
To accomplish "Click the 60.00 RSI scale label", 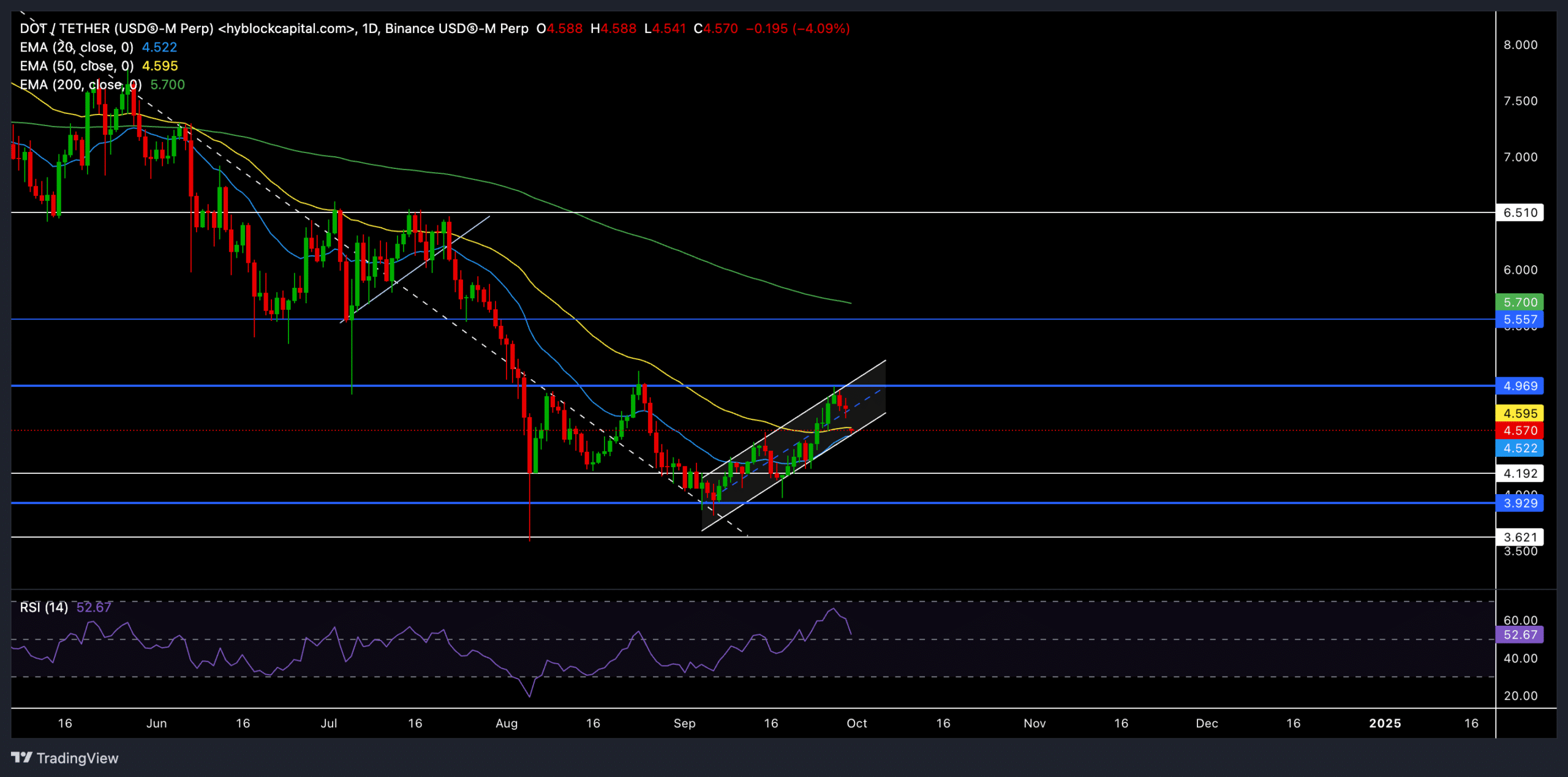I will coord(1520,620).
